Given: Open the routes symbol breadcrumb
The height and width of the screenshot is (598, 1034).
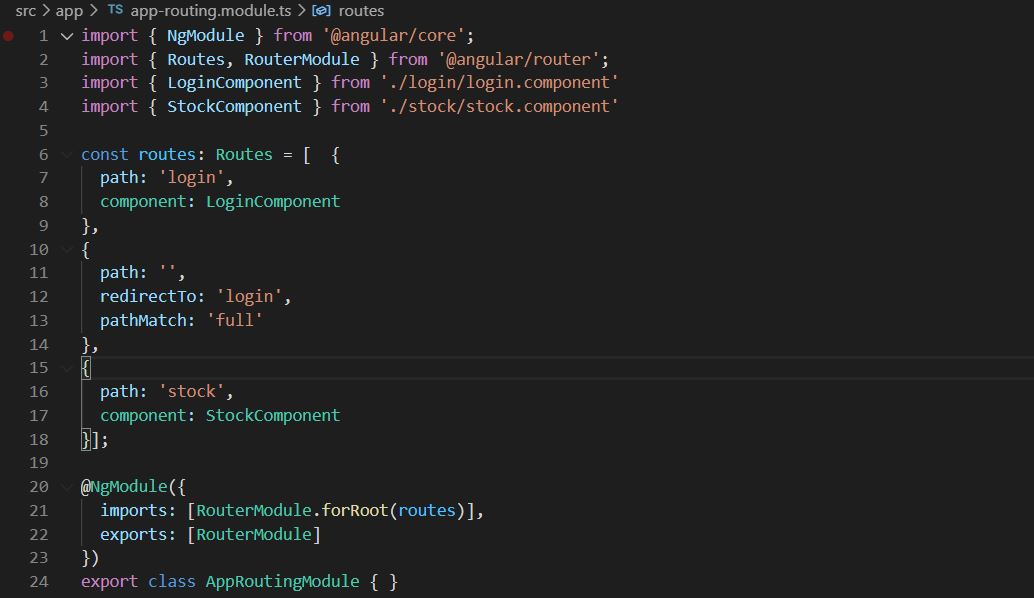Looking at the screenshot, I should 361,11.
